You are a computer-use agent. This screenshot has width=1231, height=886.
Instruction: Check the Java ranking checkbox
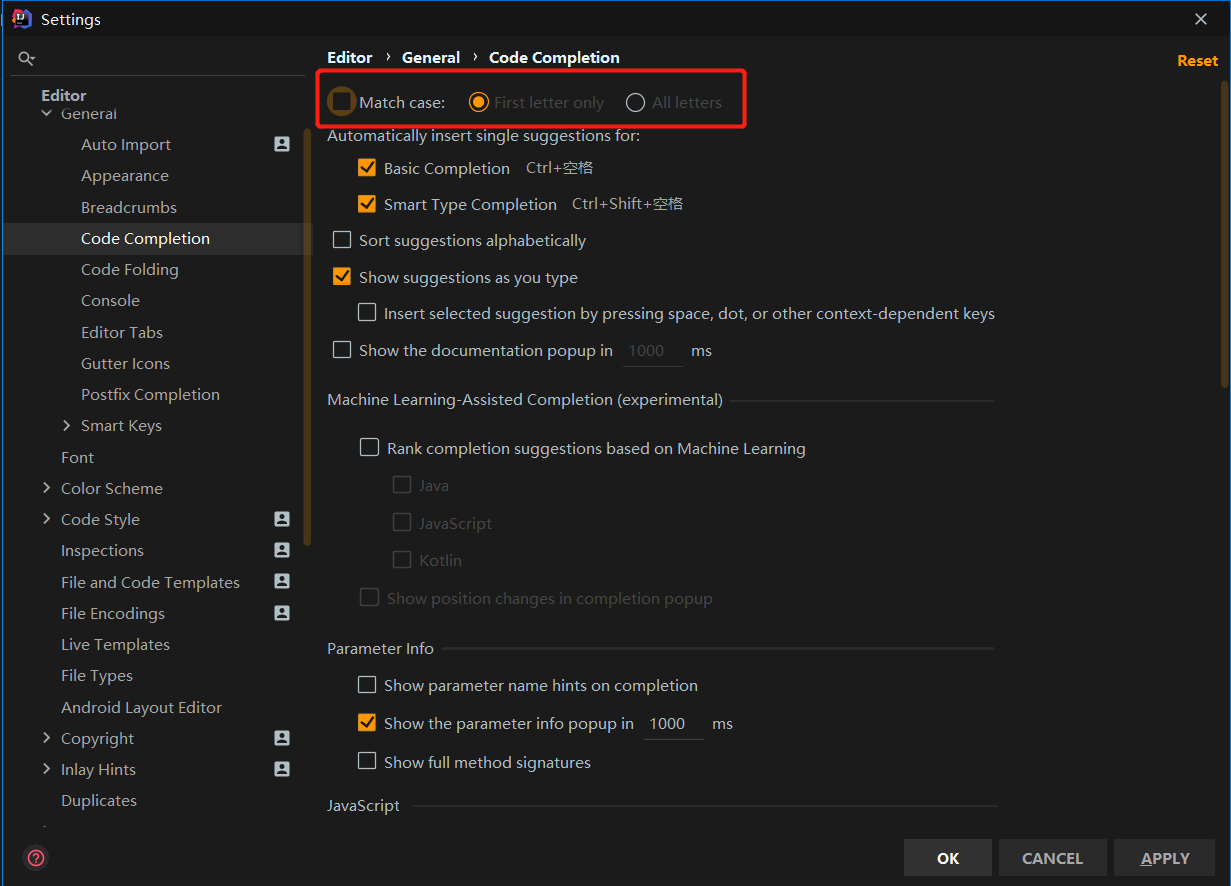tap(402, 485)
